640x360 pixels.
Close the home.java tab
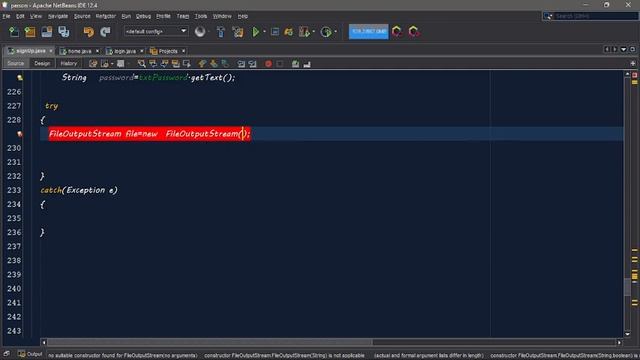click(x=97, y=51)
